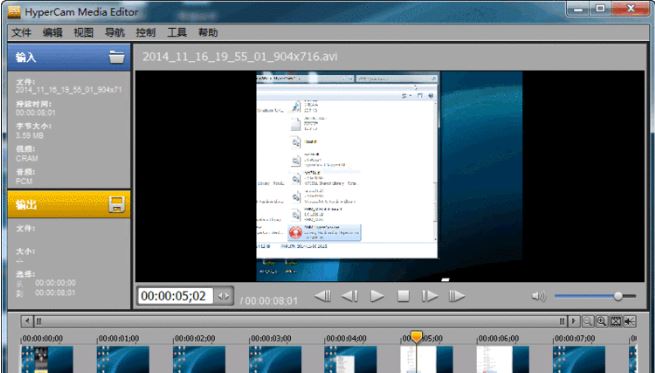Click the 持续时间 label in input panel

tap(34, 104)
